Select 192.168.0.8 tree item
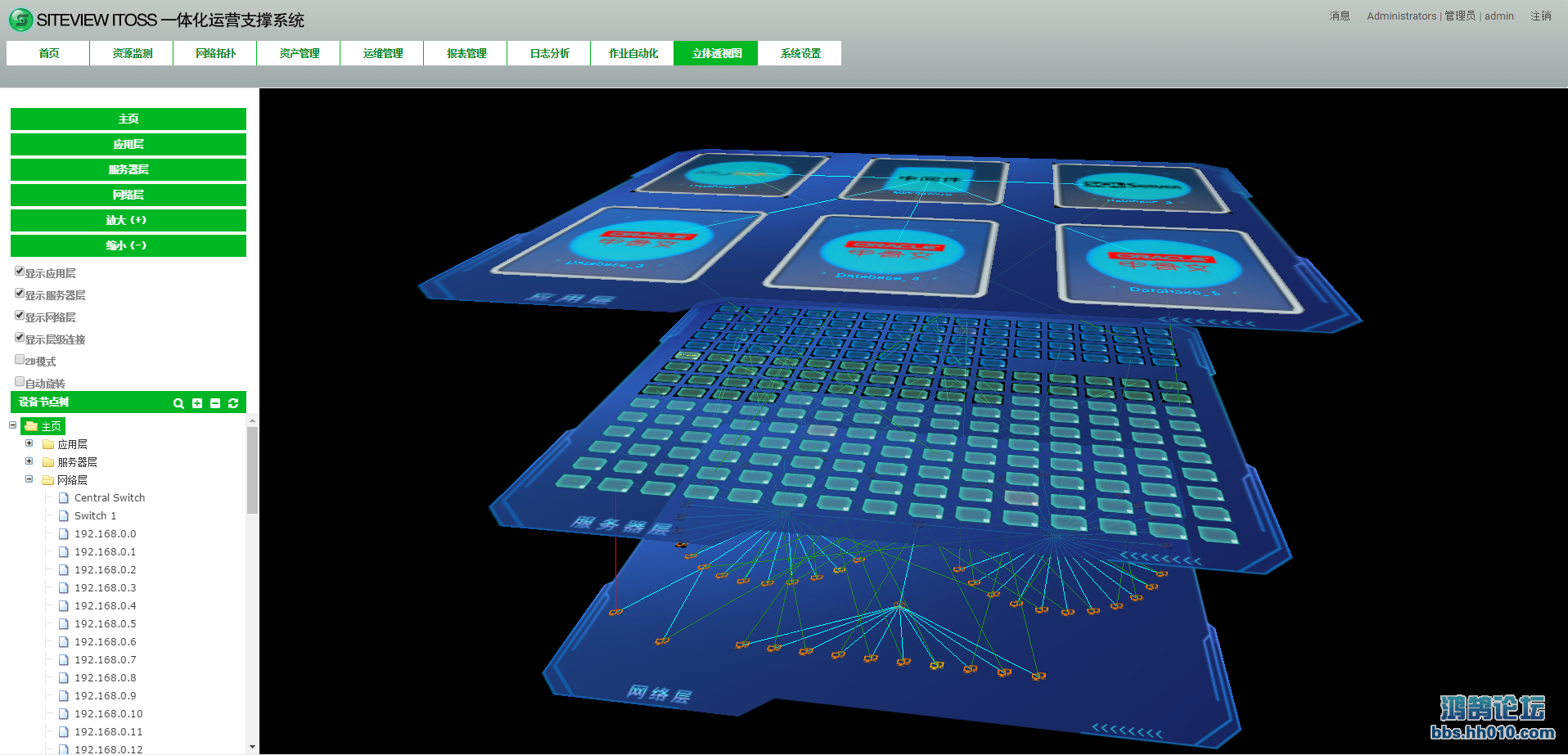 (105, 678)
